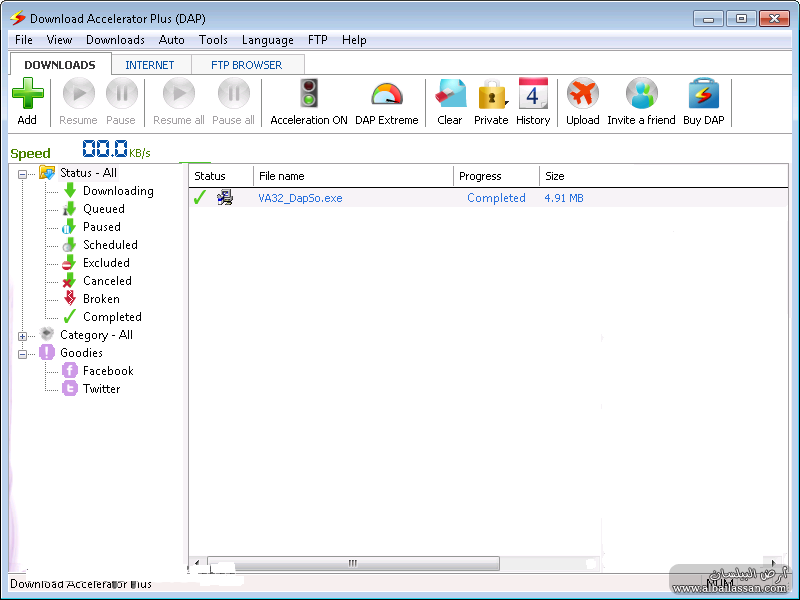
Task: Sort by the File name column header
Action: pos(353,176)
